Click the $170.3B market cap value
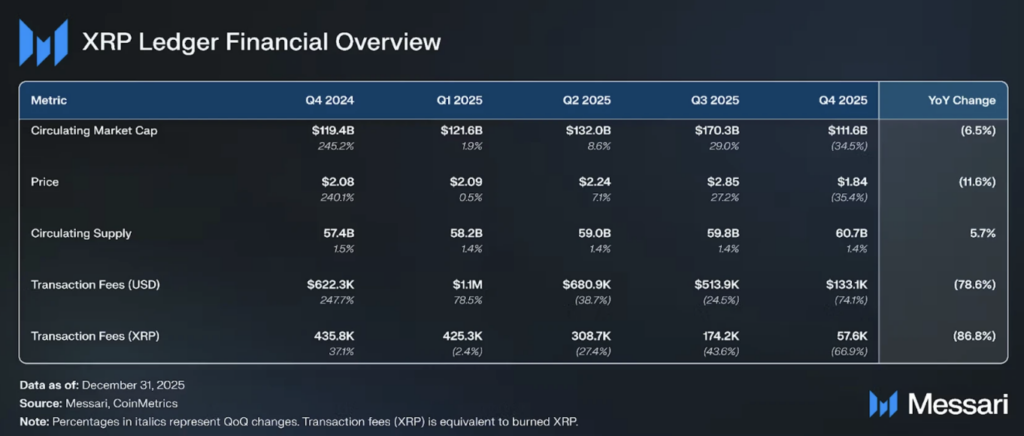 pyautogui.click(x=717, y=130)
